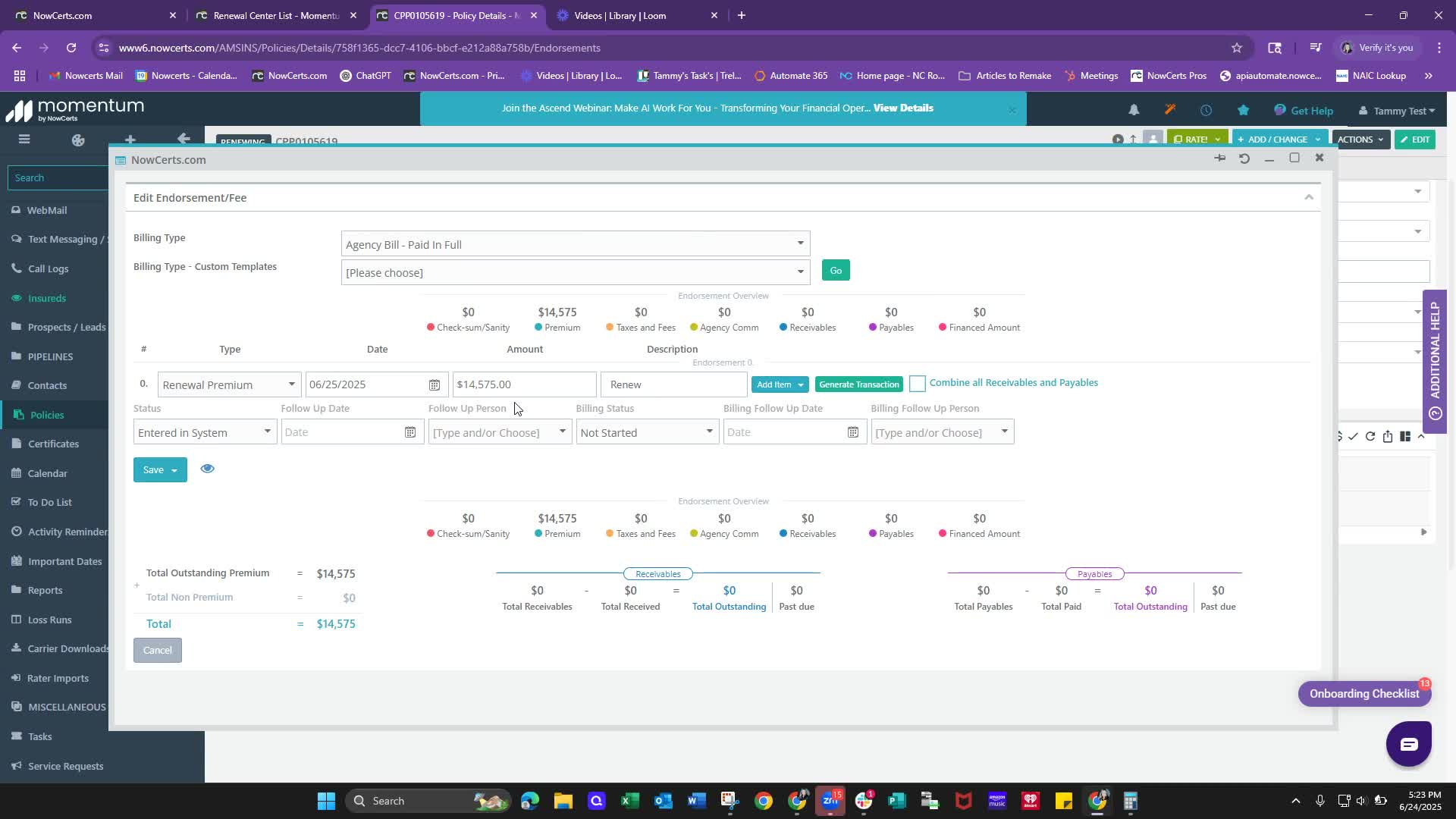The image size is (1456, 819).
Task: Open the Renewal Premium type dropdown
Action: (291, 384)
